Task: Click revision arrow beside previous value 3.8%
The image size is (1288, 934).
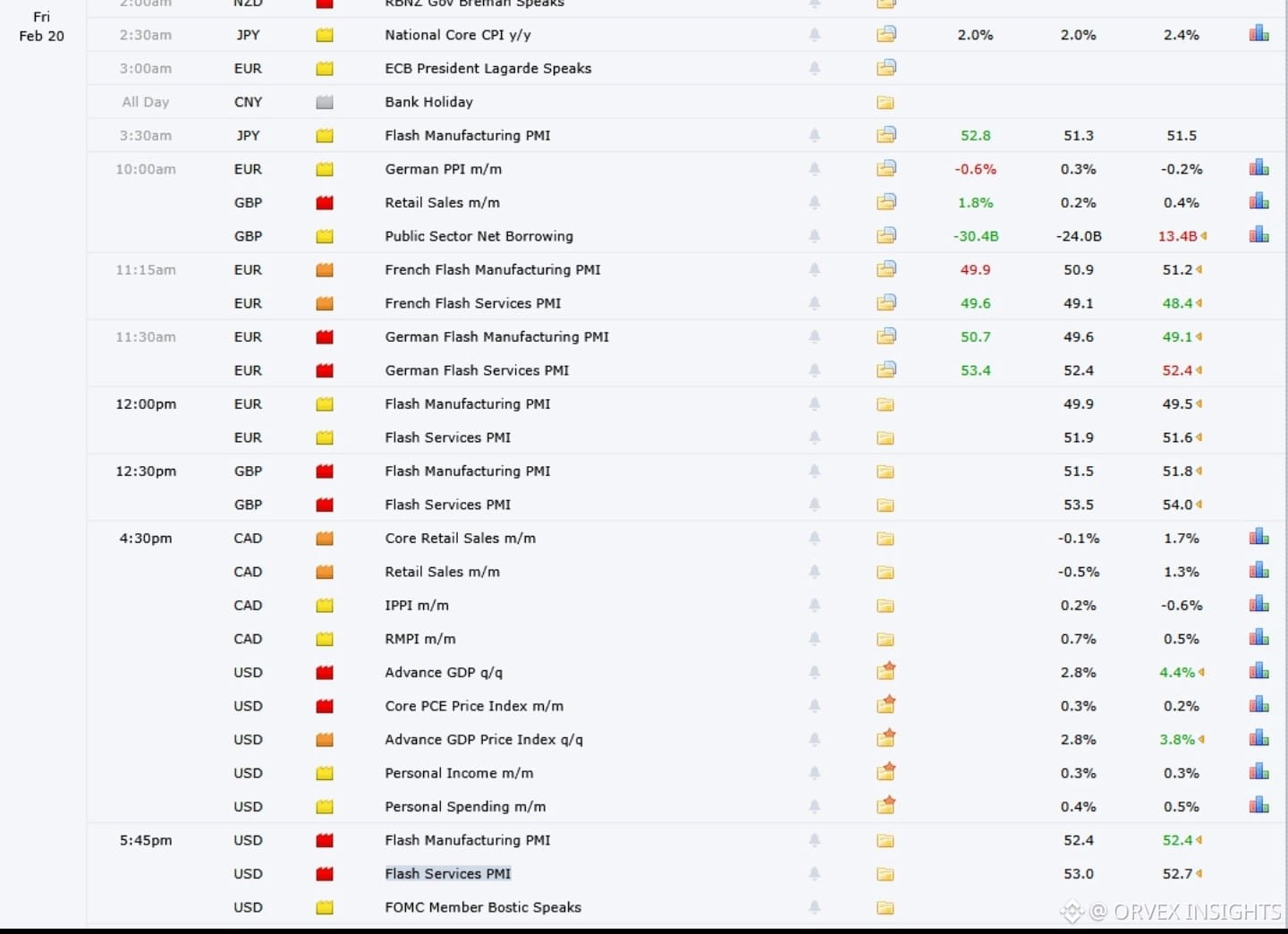Action: 1201,739
